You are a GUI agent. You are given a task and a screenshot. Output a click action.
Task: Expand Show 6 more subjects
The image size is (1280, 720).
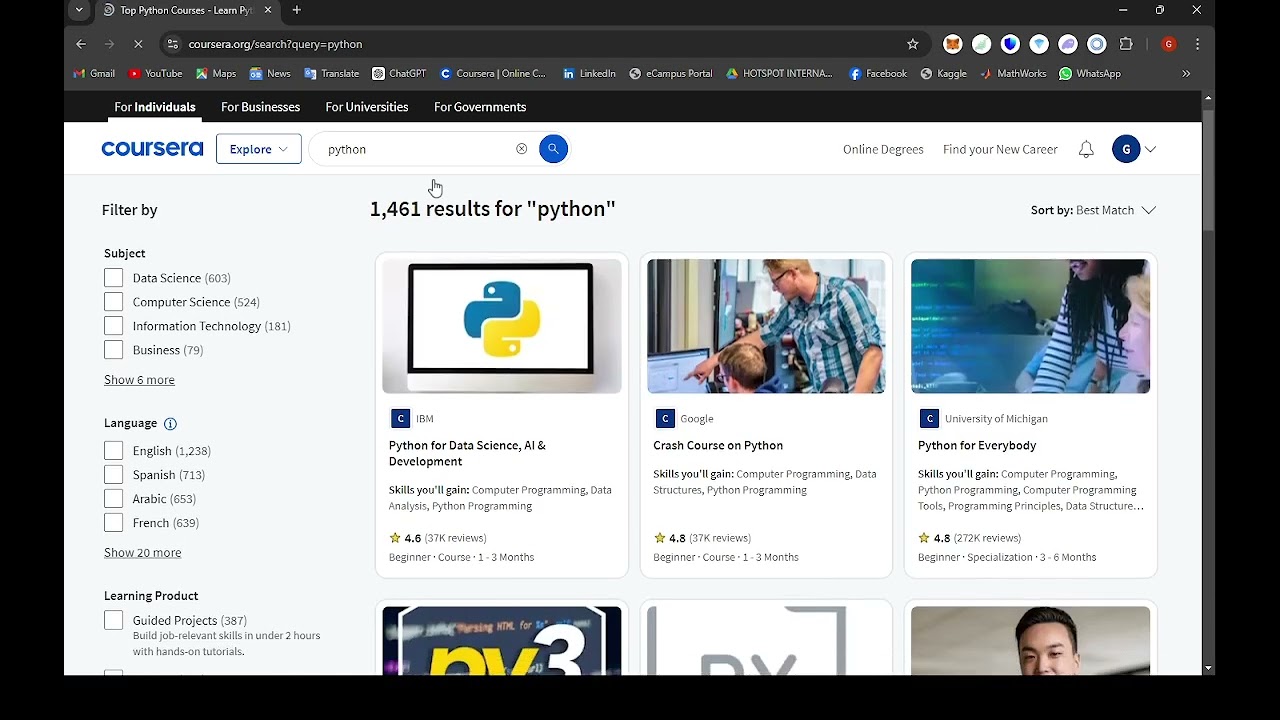pyautogui.click(x=139, y=380)
